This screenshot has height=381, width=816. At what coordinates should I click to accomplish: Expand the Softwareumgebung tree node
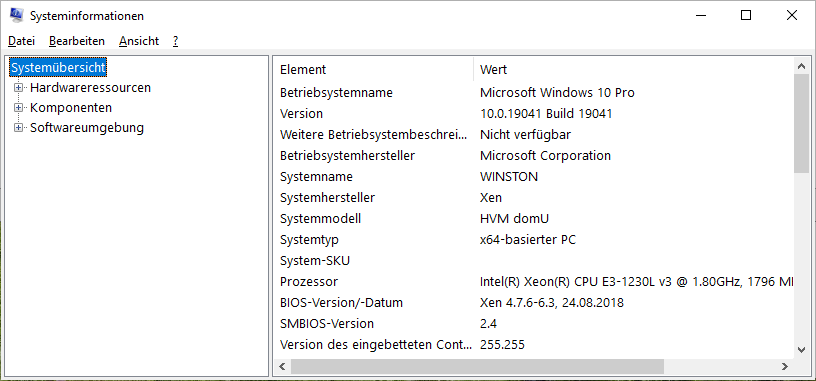19,128
